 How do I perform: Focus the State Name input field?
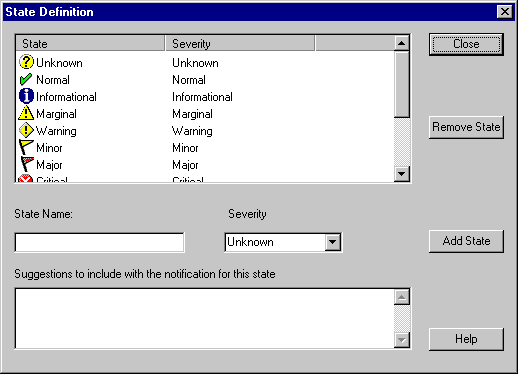99,242
